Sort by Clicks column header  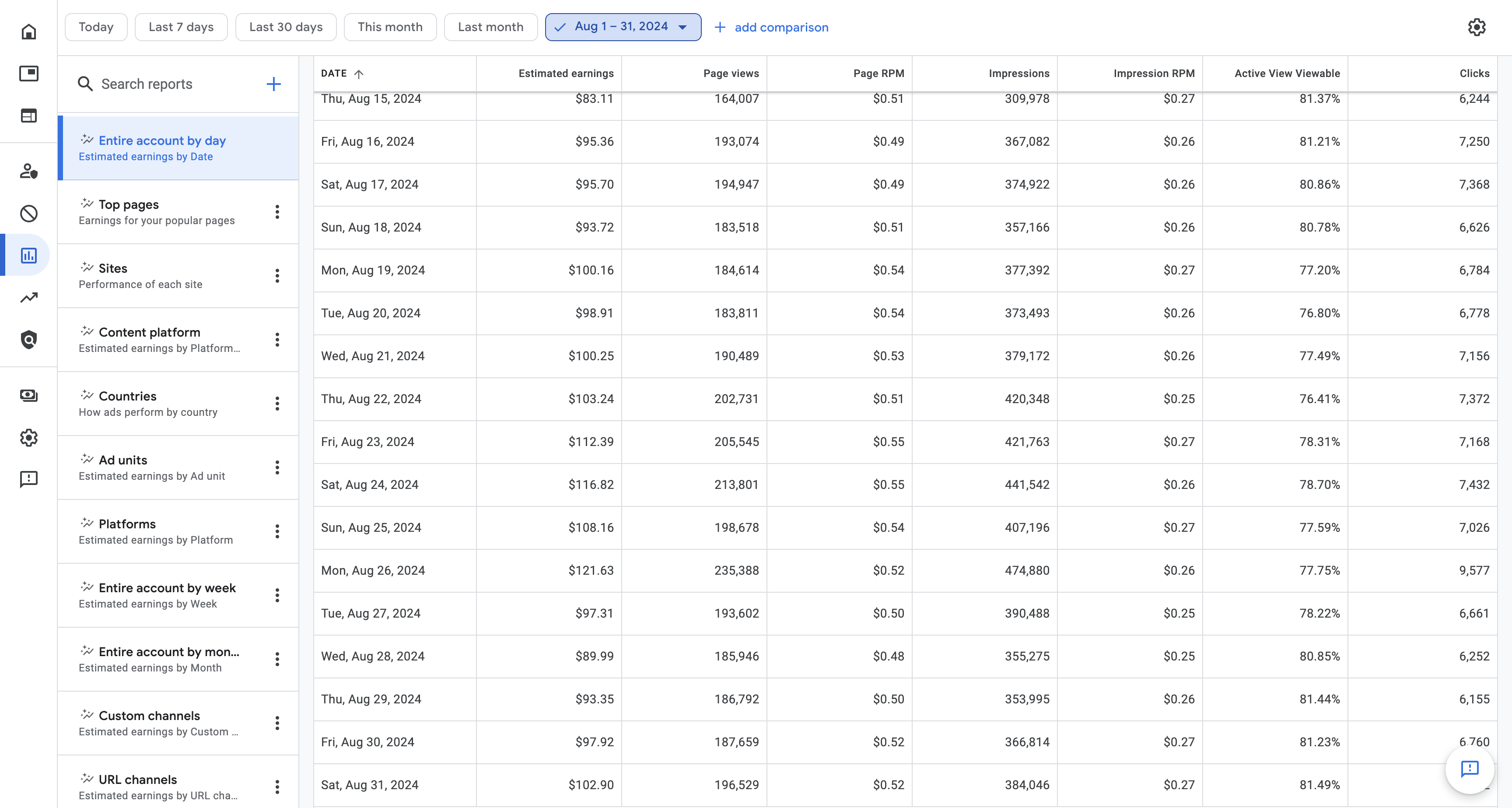coord(1474,74)
